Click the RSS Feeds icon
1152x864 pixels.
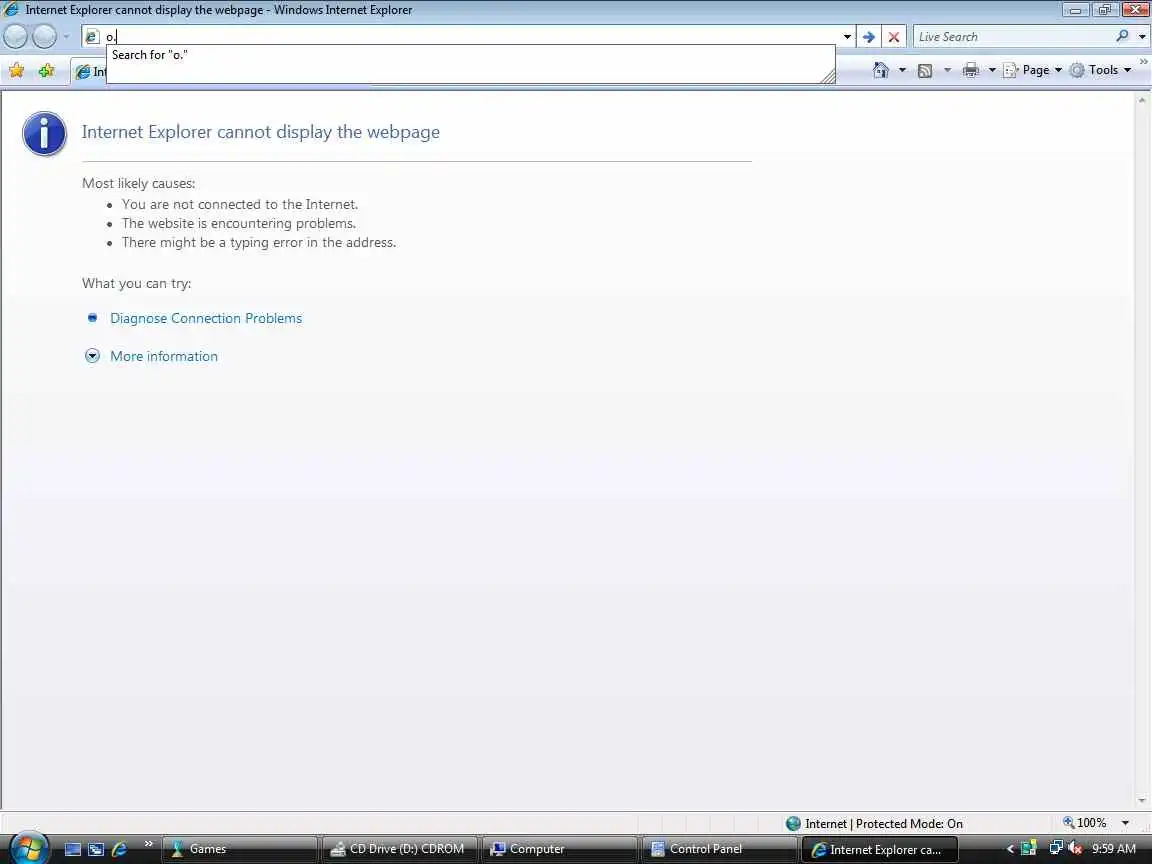(925, 71)
